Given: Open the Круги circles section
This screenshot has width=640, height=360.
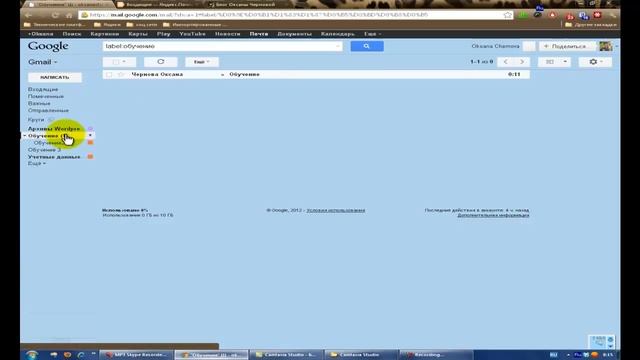Looking at the screenshot, I should [36, 120].
